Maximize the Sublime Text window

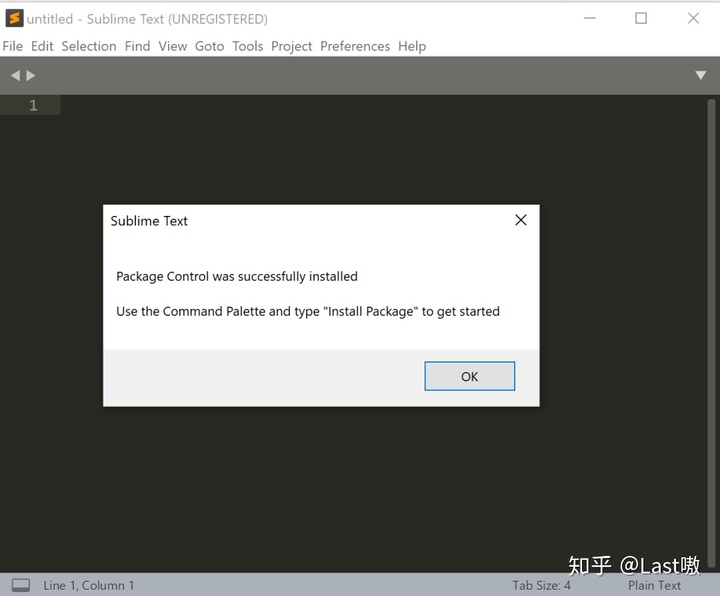pos(641,18)
